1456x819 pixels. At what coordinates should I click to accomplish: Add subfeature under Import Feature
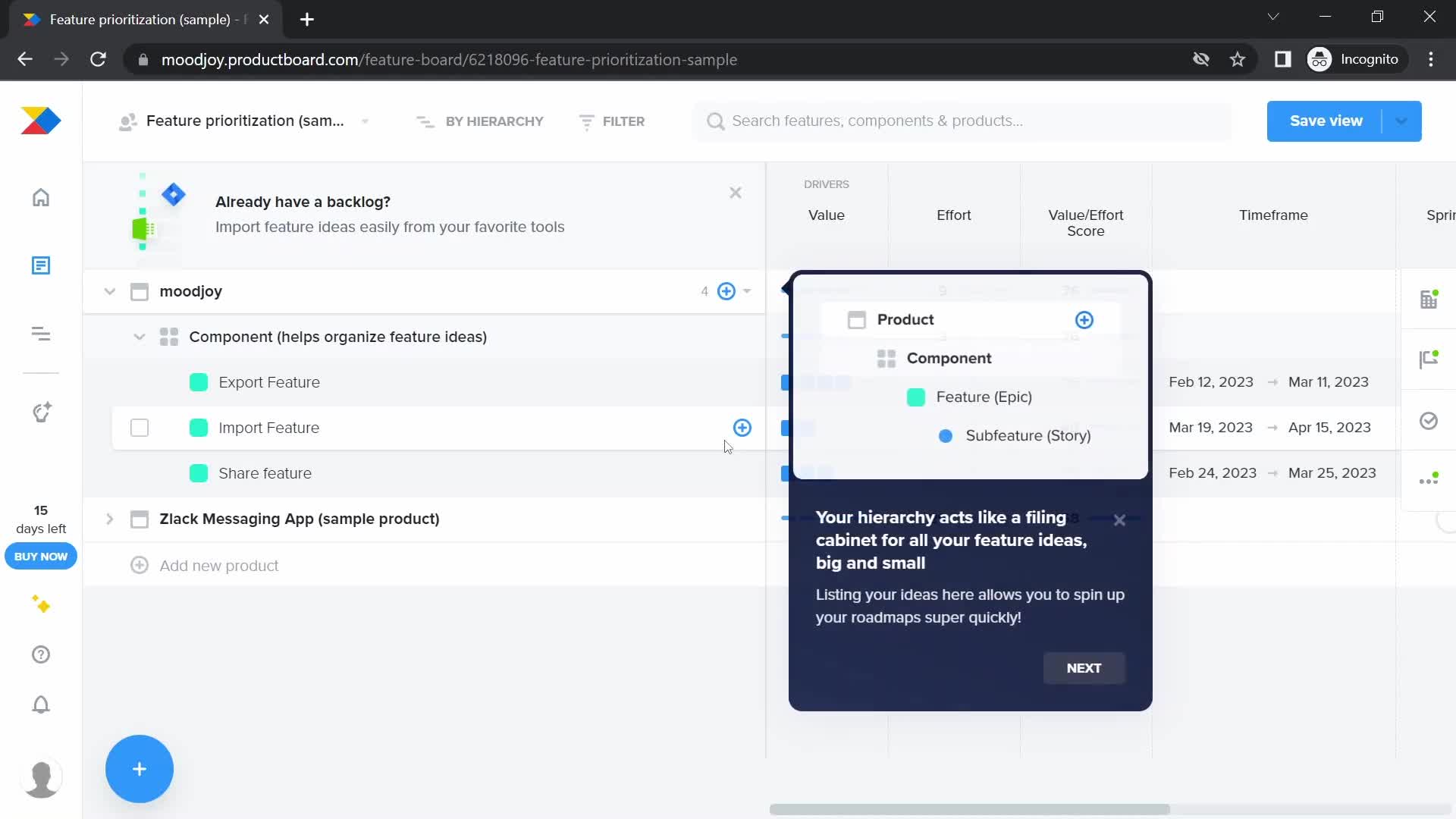(x=742, y=428)
